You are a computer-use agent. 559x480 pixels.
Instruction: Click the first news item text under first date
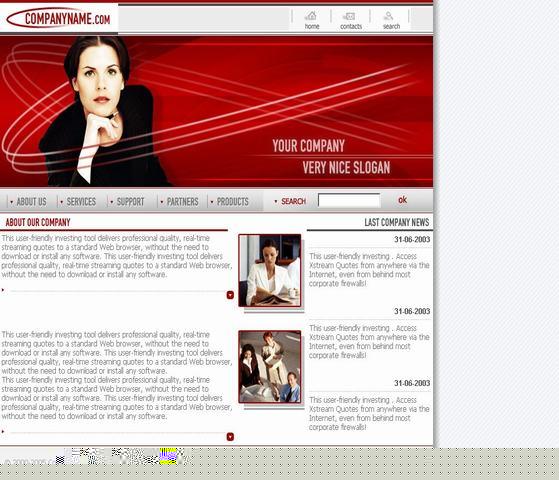pos(369,270)
